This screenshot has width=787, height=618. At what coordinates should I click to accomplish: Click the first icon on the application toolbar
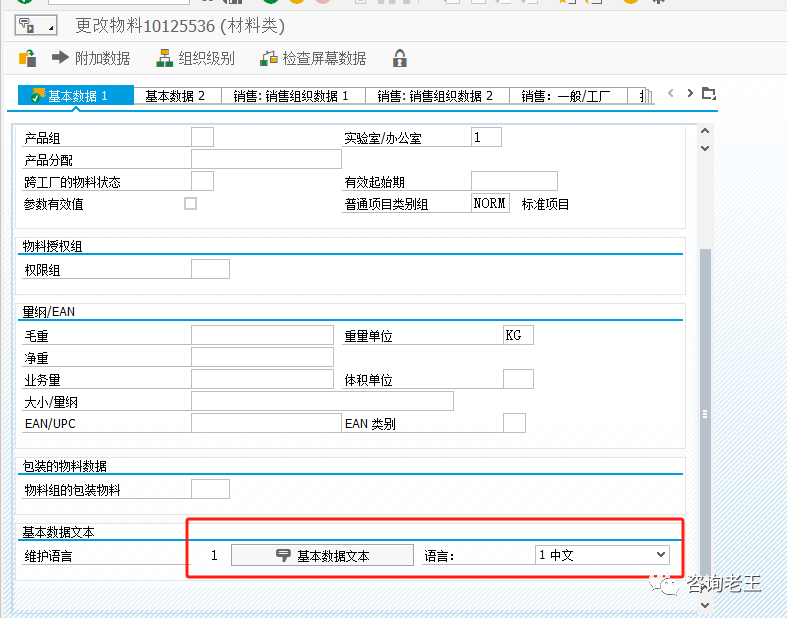pos(28,58)
